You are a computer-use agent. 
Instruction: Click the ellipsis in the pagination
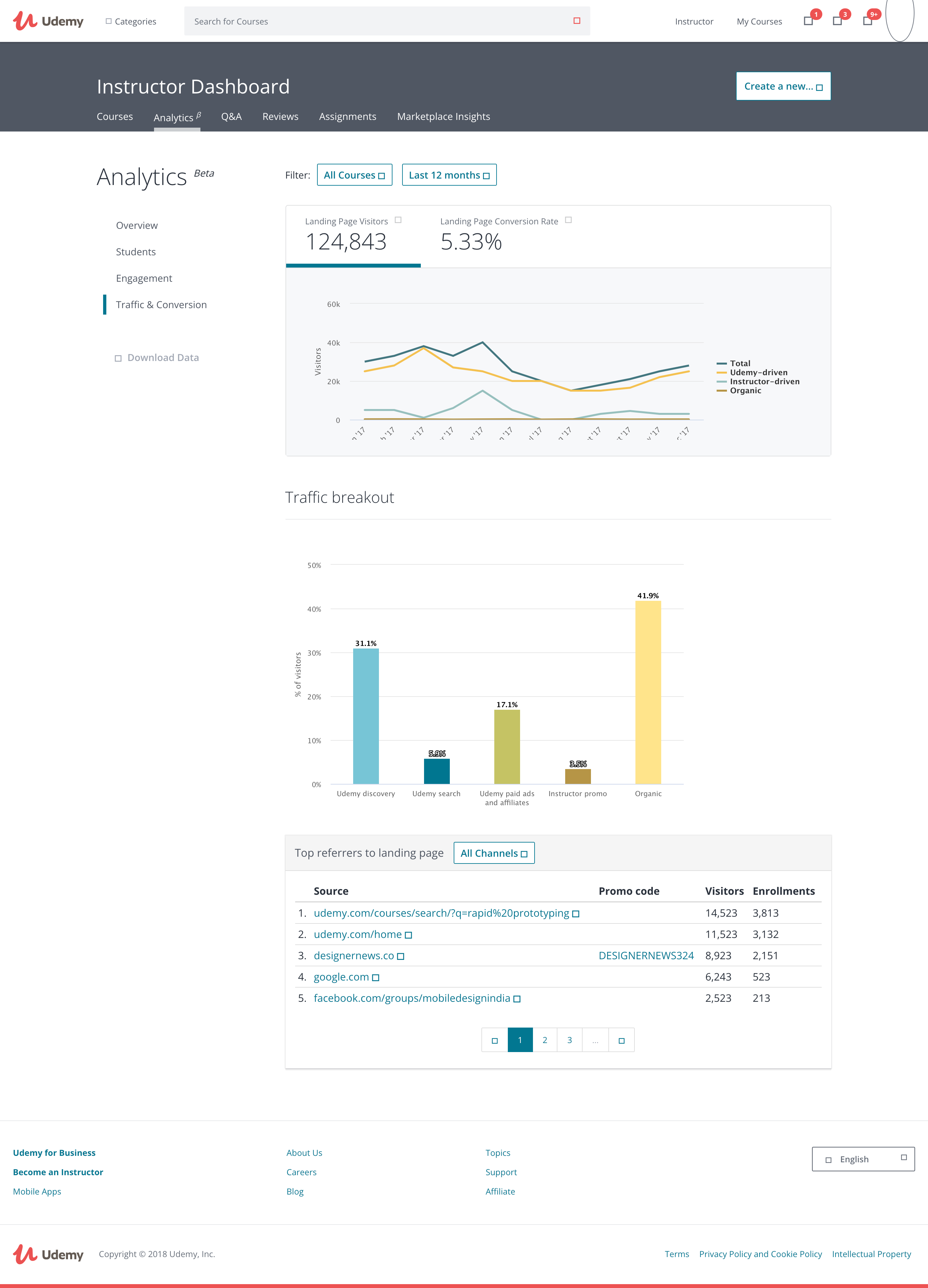[595, 1040]
